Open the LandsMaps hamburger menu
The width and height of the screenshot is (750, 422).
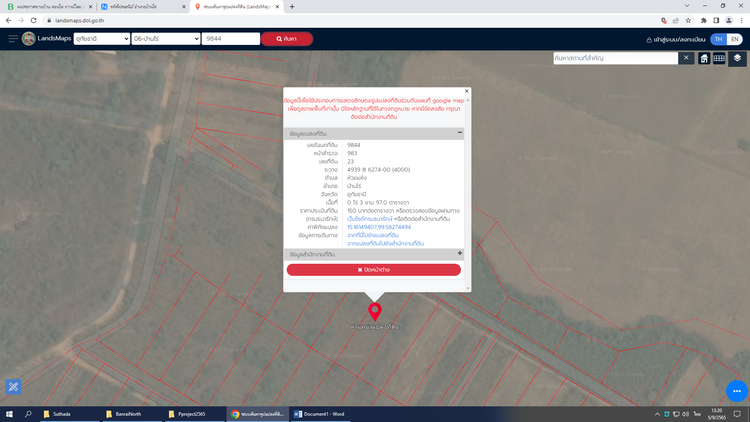tap(14, 39)
